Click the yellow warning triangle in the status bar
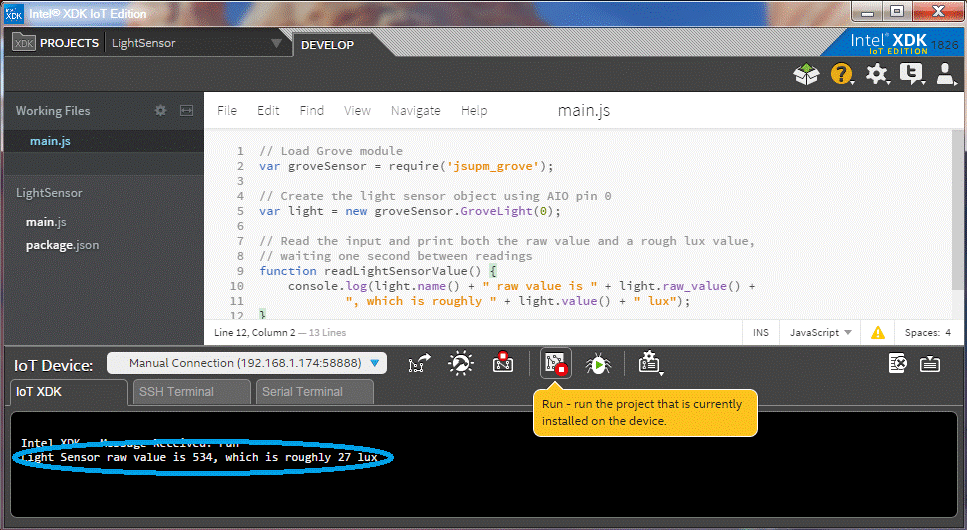Viewport: 967px width, 530px height. 878,333
